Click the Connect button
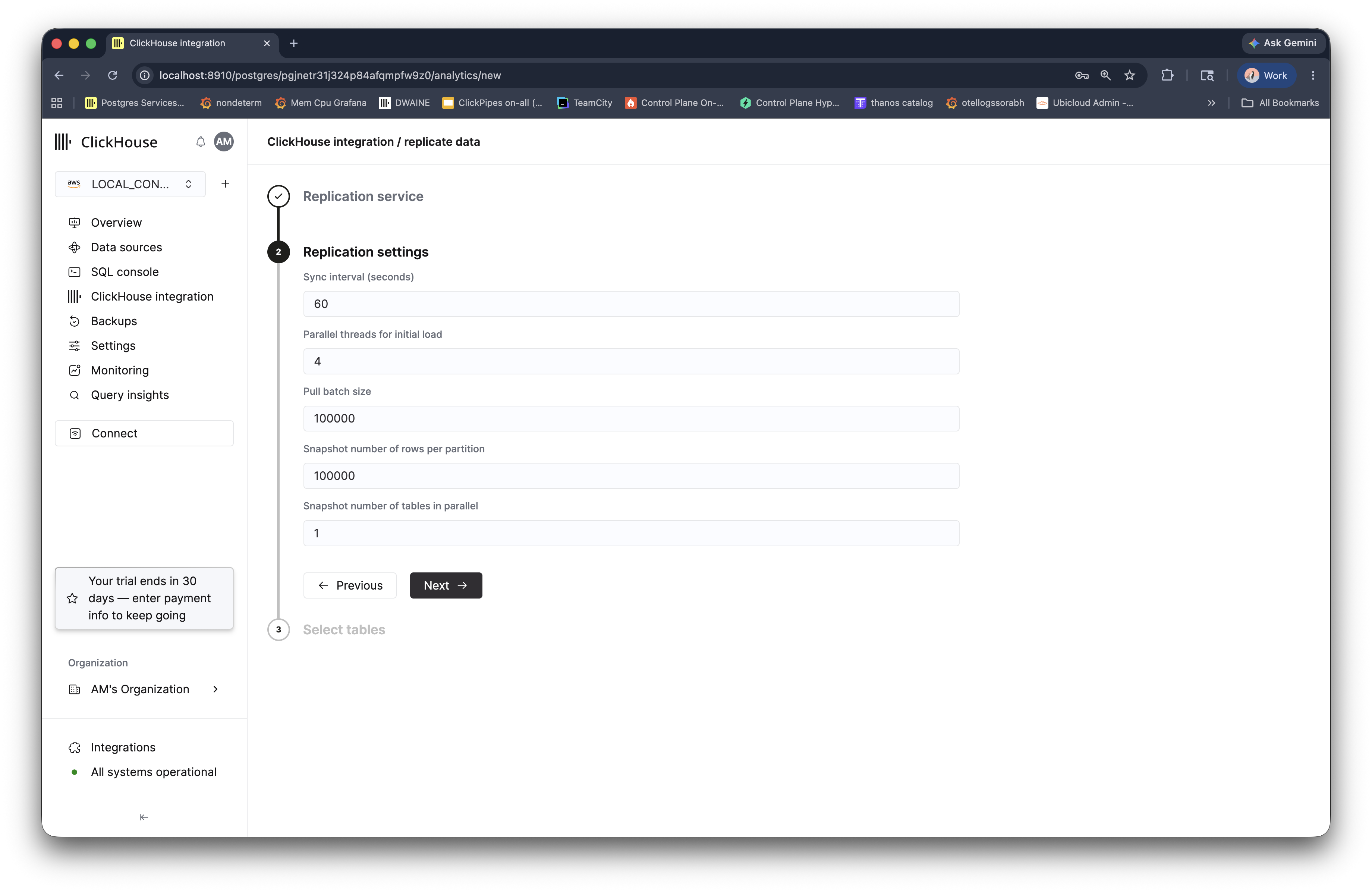Screen dimensions: 1372x892 (144, 433)
